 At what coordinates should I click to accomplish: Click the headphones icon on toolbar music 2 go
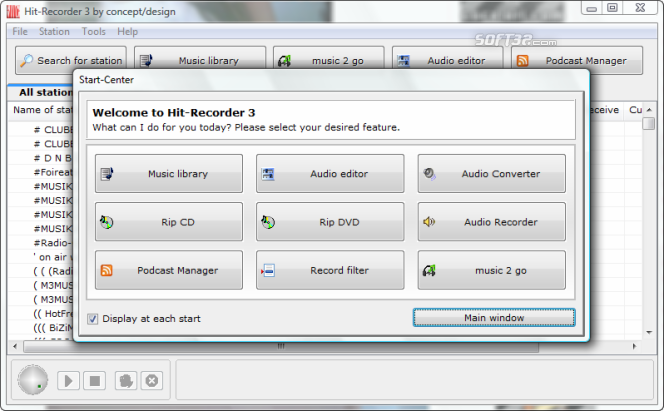(284, 61)
